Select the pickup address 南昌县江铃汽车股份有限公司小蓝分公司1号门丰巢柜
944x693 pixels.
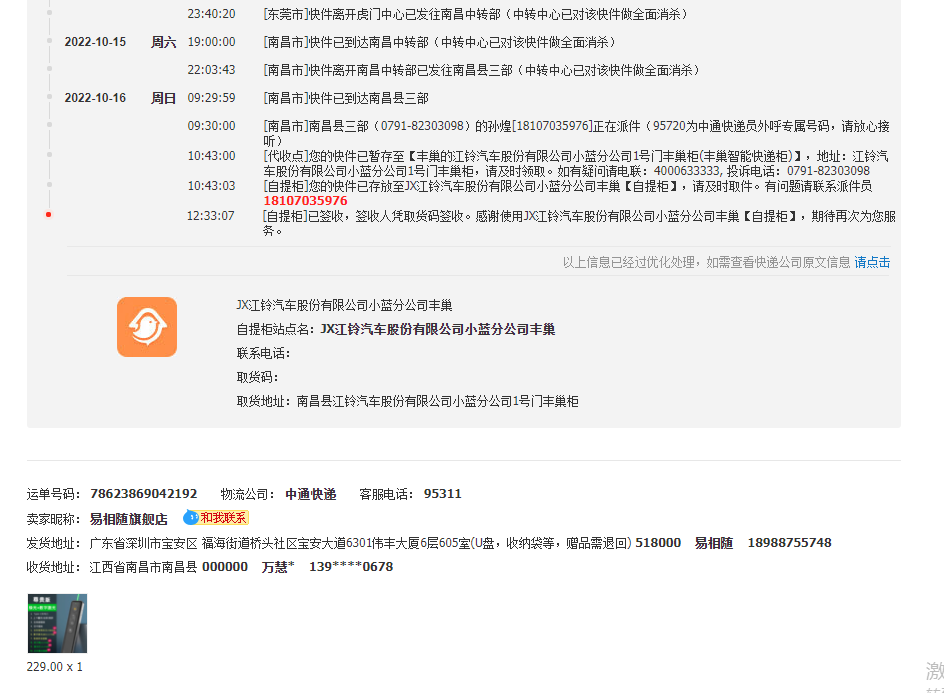pos(438,402)
